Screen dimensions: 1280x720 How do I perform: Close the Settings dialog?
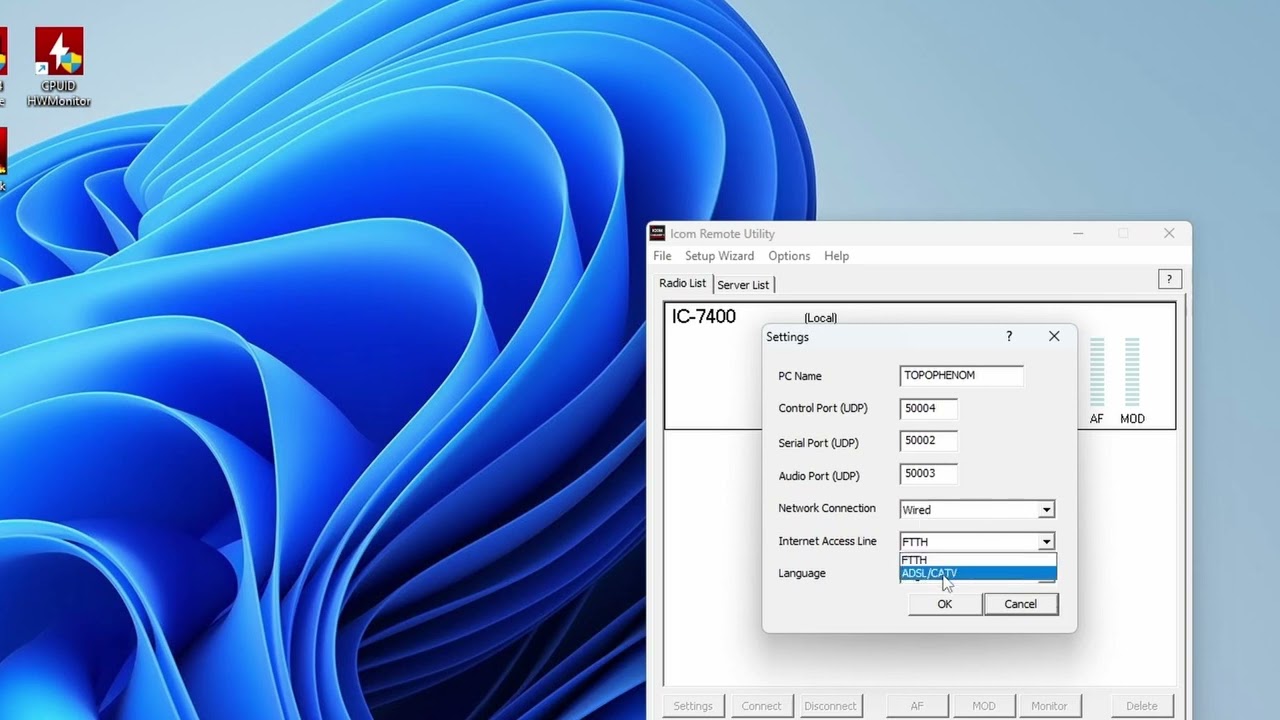[1054, 337]
